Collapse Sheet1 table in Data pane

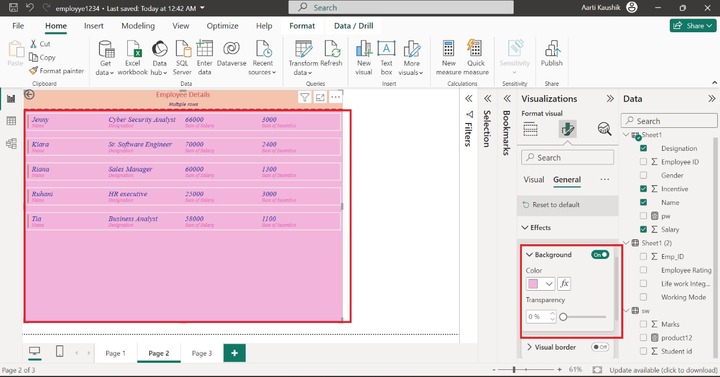(626, 135)
